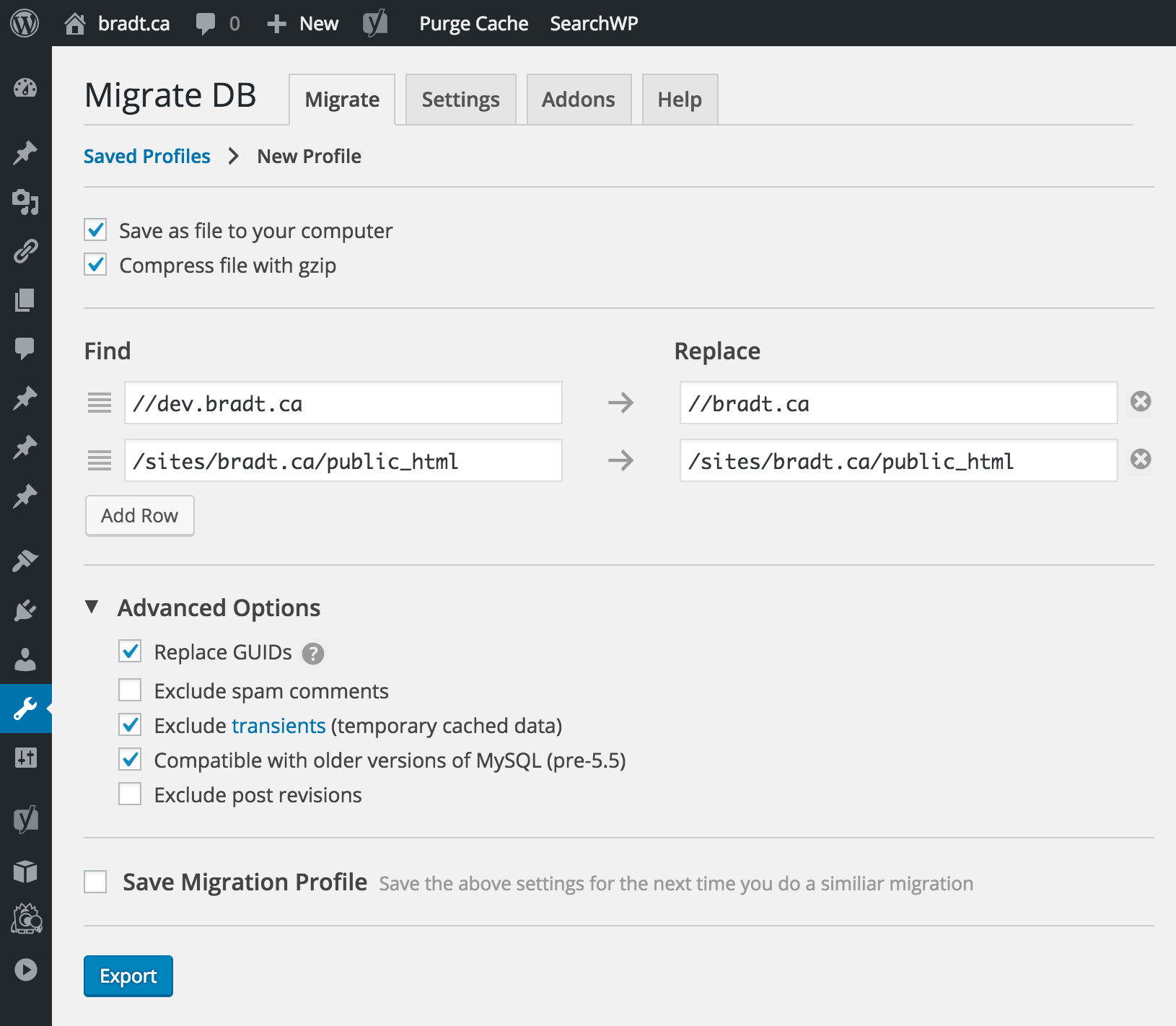Collapse the Advanced Options section

tap(92, 608)
